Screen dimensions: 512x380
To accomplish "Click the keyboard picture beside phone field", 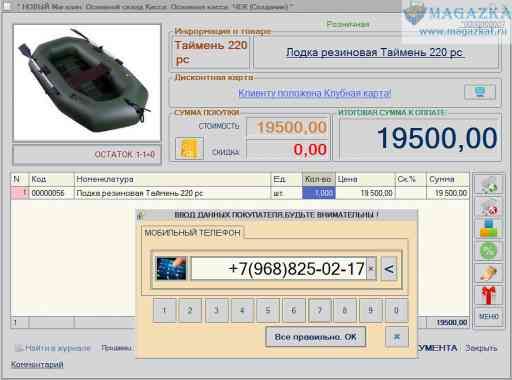I will pos(172,268).
